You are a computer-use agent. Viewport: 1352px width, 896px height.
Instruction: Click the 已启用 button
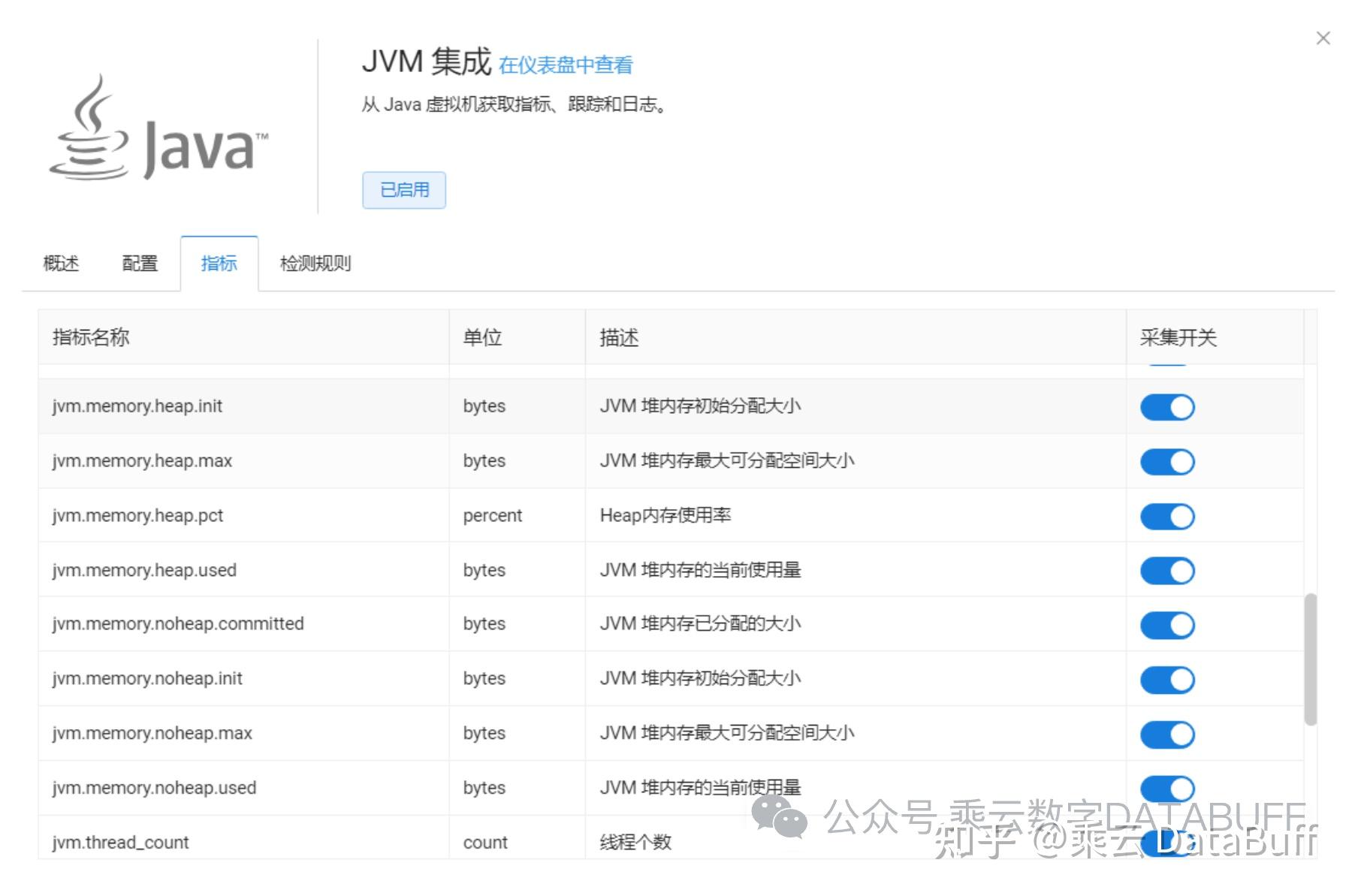[404, 190]
